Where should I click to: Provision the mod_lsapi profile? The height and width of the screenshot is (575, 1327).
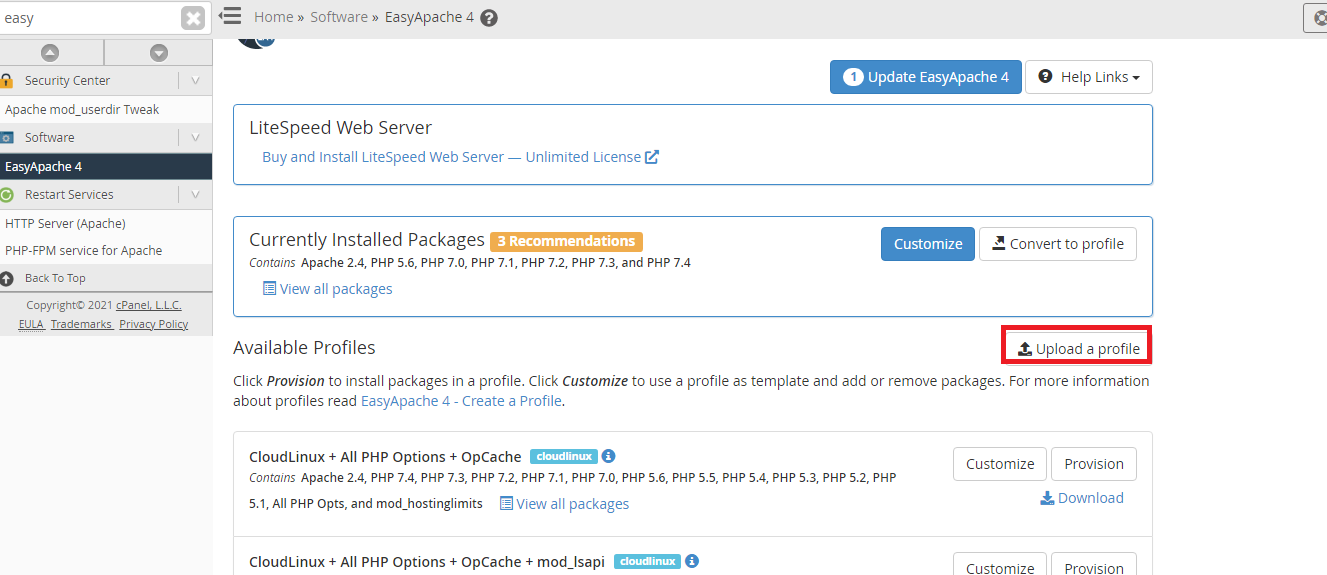tap(1094, 565)
